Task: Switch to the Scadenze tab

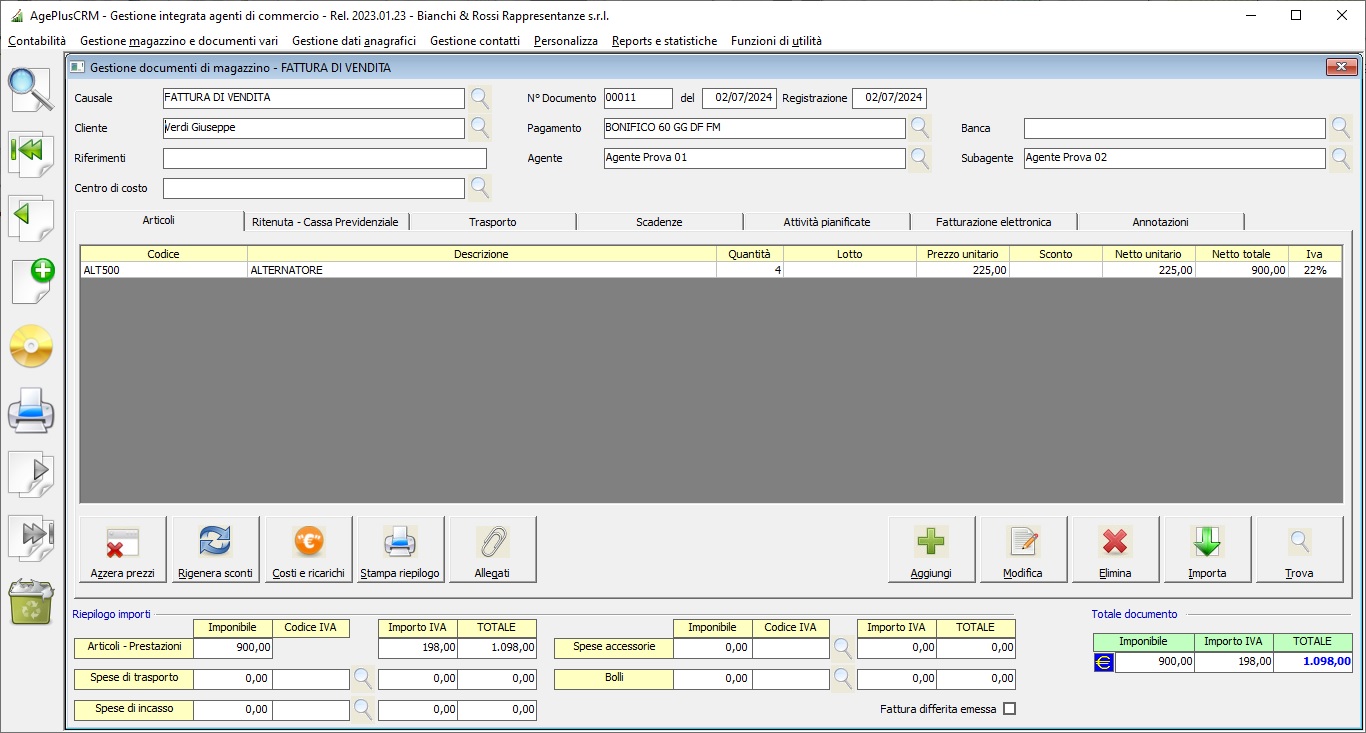Action: click(659, 222)
